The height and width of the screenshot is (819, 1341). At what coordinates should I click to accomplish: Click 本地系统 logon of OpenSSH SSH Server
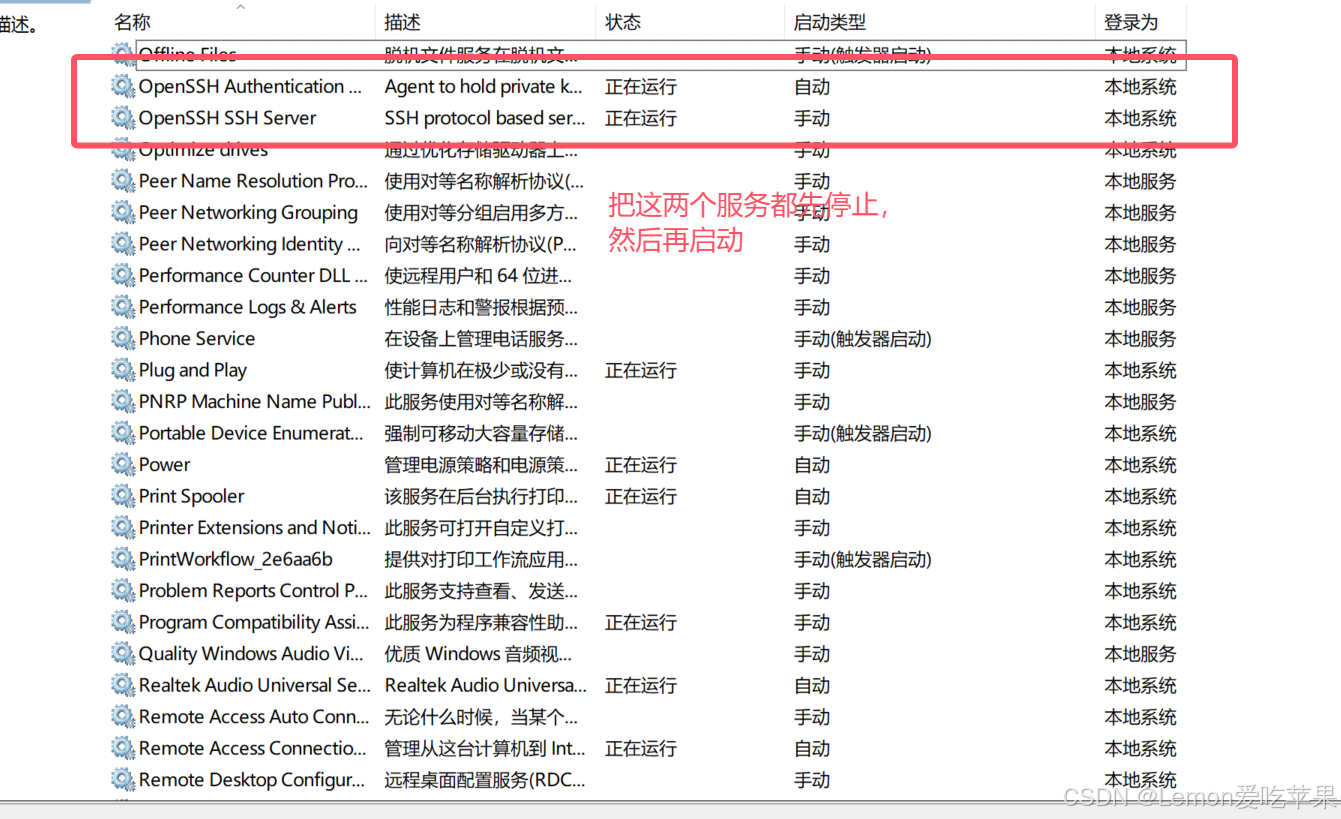pos(1140,118)
